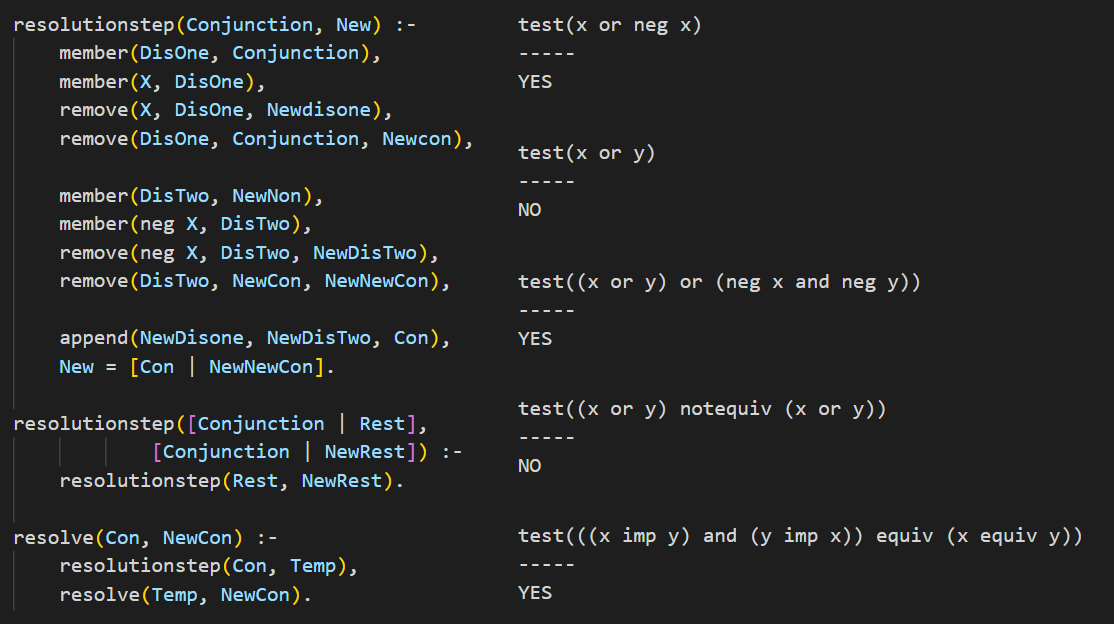Select the member(DisOne, Conjunction) line
Viewport: 1114px width, 624px height.
220,53
